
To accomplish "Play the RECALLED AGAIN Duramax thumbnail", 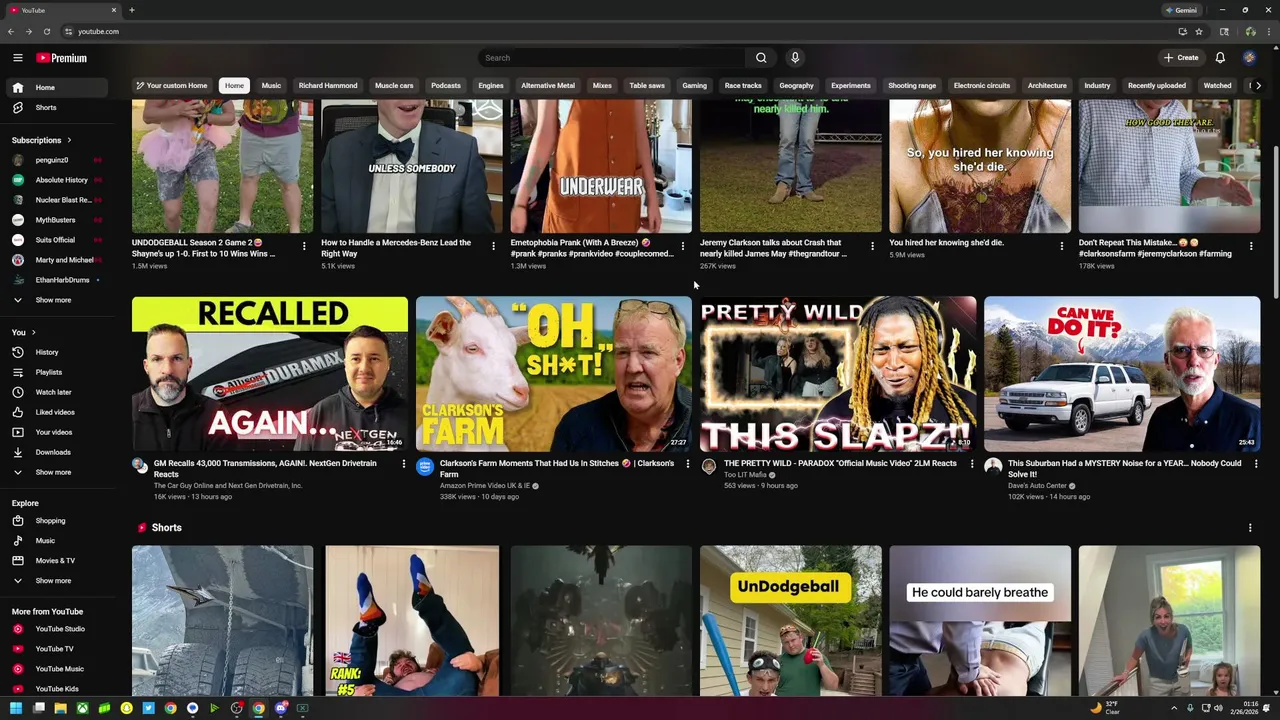I will click(x=270, y=374).
